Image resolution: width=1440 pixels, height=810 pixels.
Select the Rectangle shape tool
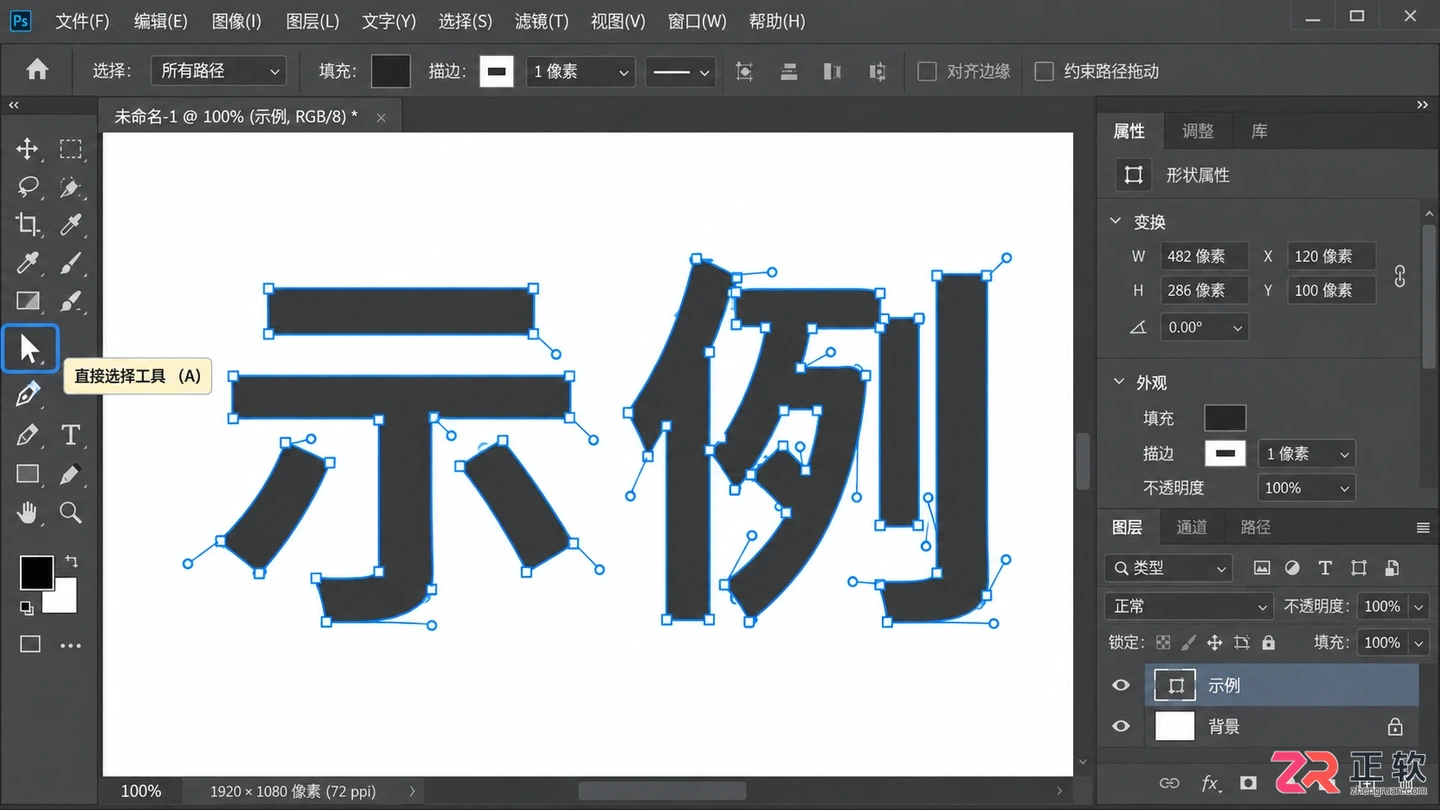tap(27, 473)
